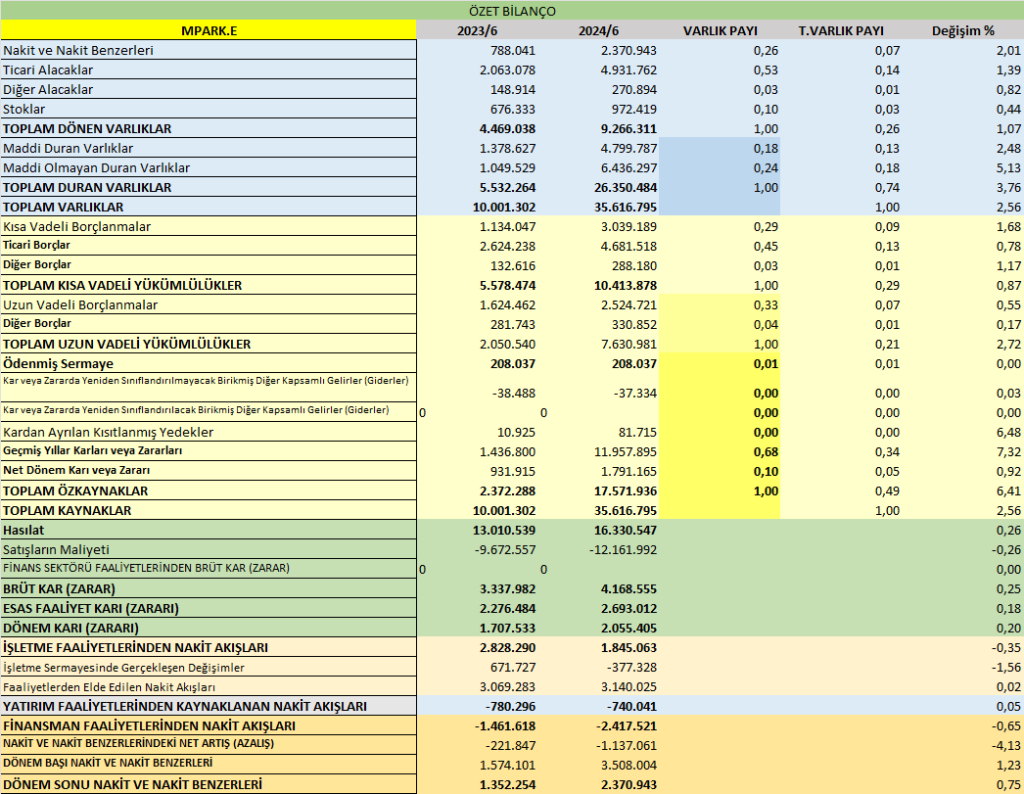This screenshot has height=794, width=1024.
Task: Click the DÖNEM KARI (ZARARI) label cell
Action: coord(208,628)
